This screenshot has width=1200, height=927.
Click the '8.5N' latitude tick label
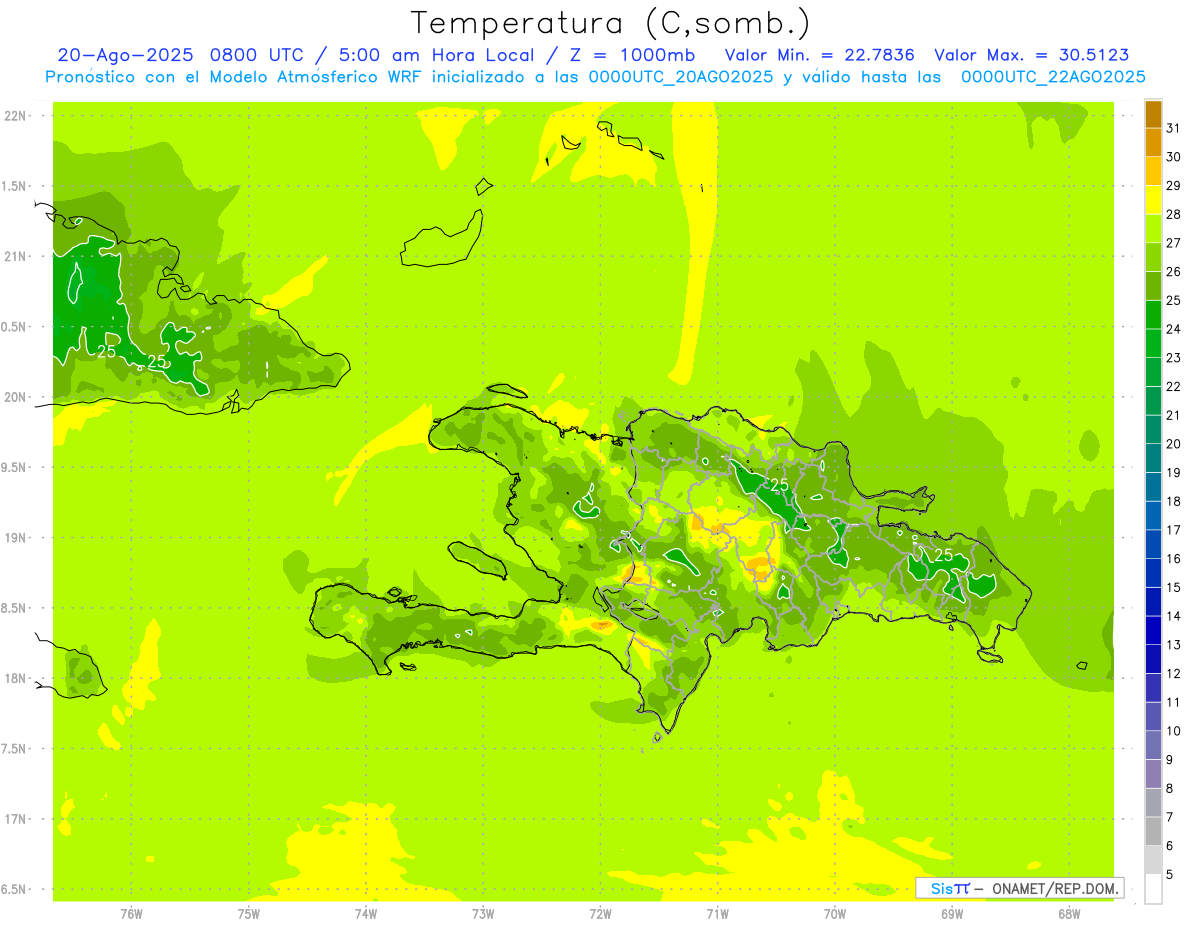pyautogui.click(x=15, y=608)
